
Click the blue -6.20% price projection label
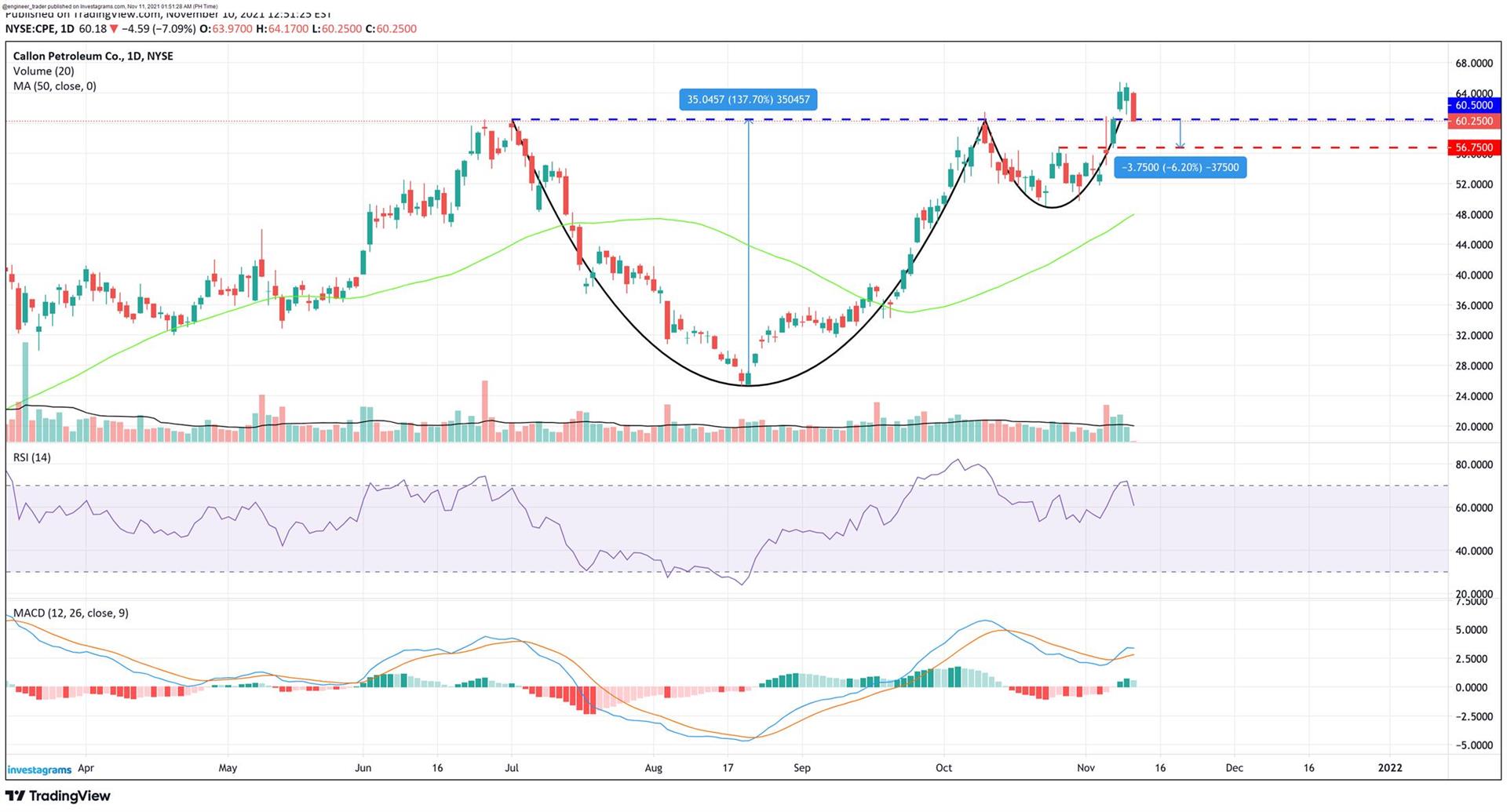[1180, 167]
